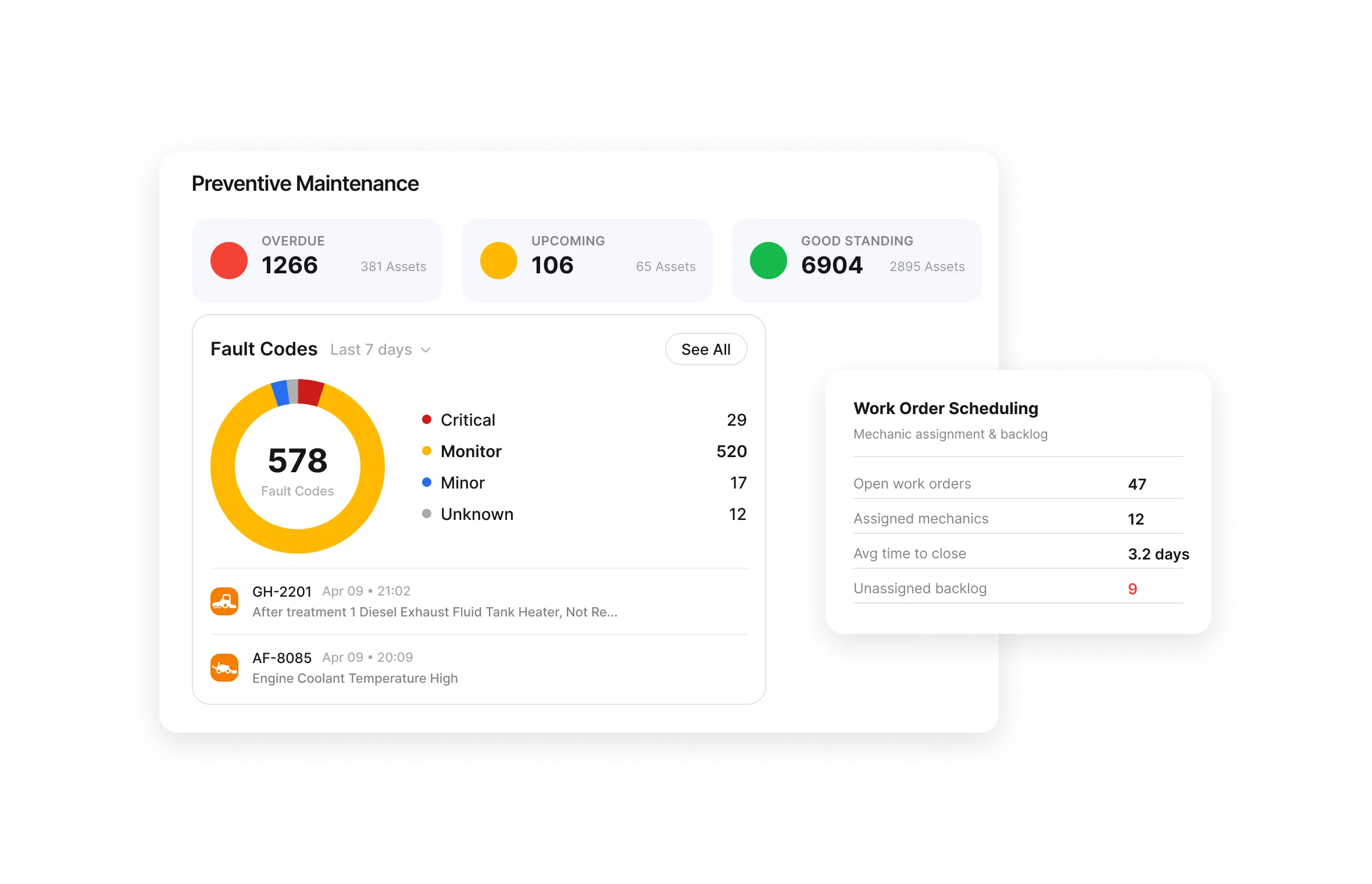This screenshot has height=884, width=1372.
Task: Click the GH-2201 orange vehicle icon
Action: [x=224, y=601]
